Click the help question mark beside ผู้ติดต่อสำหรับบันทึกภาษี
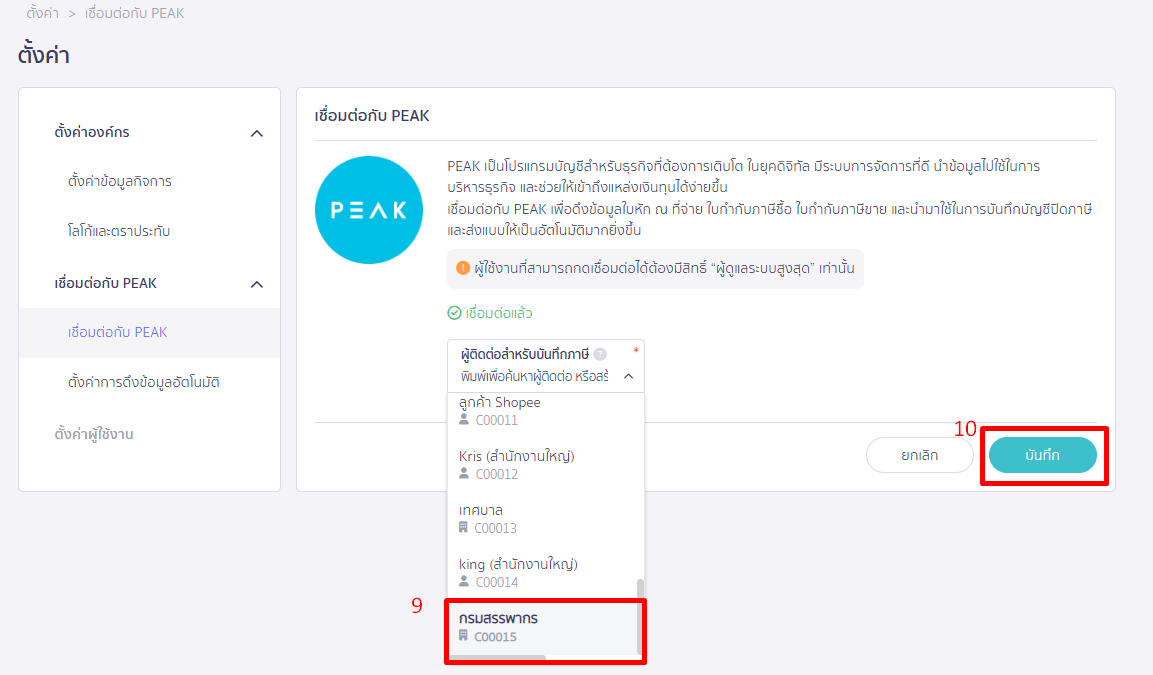The image size is (1153, 675). point(600,354)
